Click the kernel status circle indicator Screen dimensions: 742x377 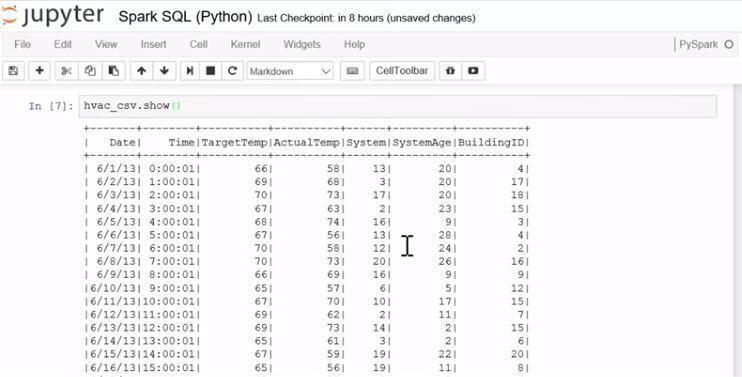point(729,44)
